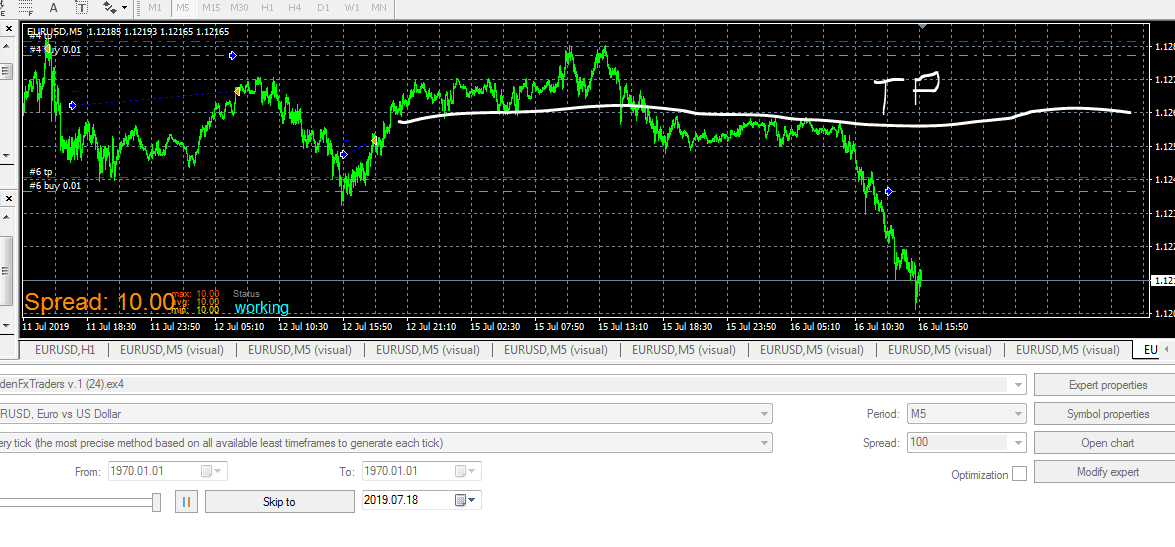Open the From date calendar dropdown

212,471
